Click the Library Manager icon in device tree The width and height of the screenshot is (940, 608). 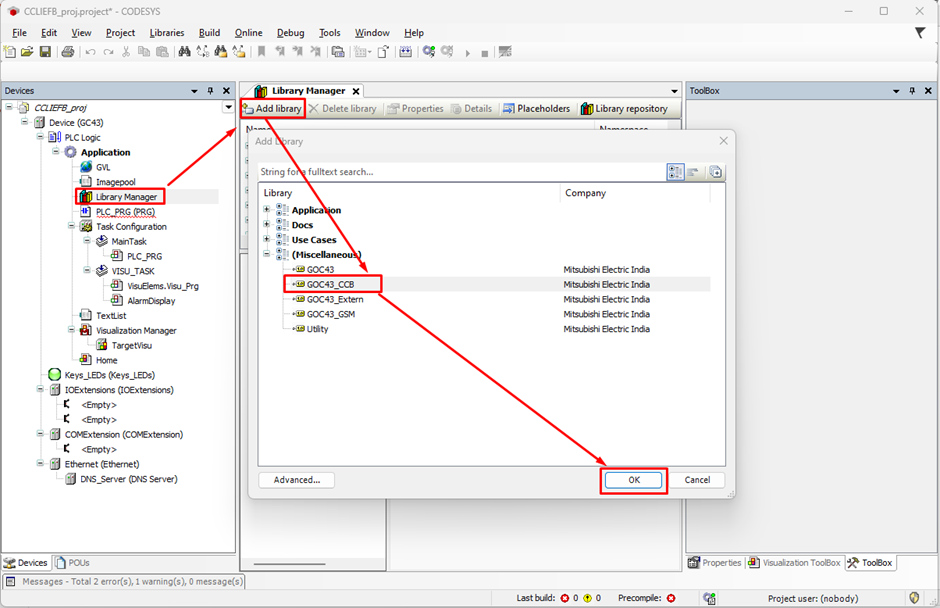(x=86, y=197)
